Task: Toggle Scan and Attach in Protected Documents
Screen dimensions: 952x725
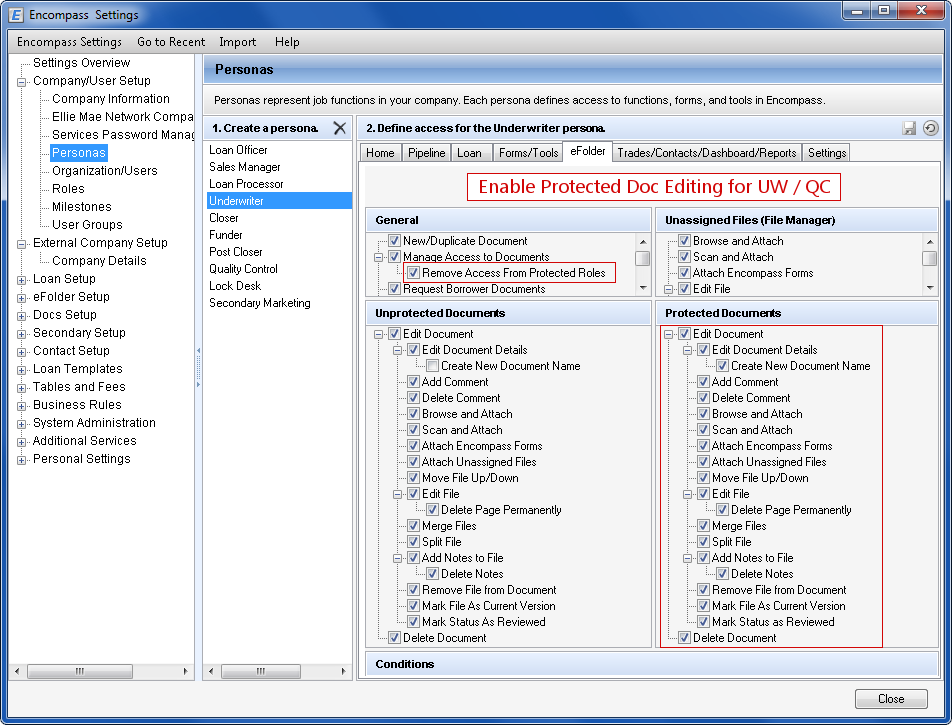Action: point(703,430)
